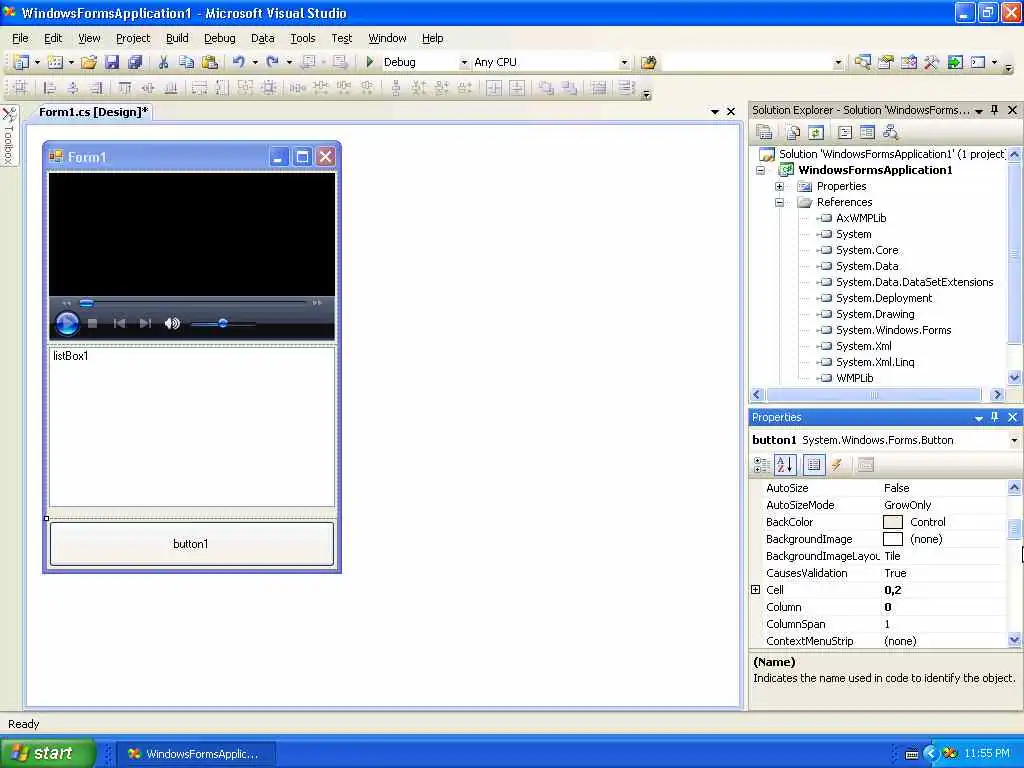Undo the last action
This screenshot has height=768, width=1024.
238,62
